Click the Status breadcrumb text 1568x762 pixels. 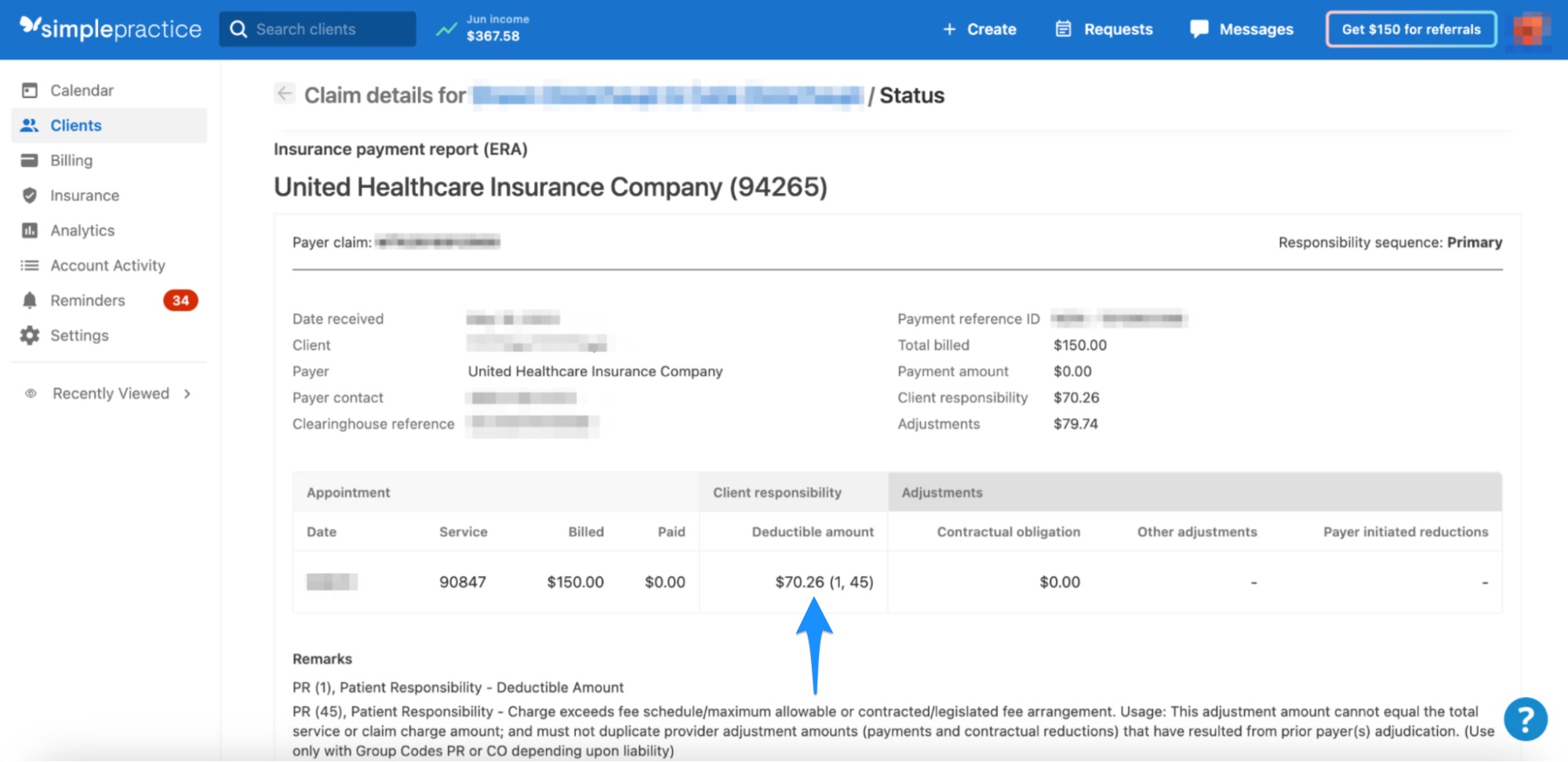[x=911, y=96]
